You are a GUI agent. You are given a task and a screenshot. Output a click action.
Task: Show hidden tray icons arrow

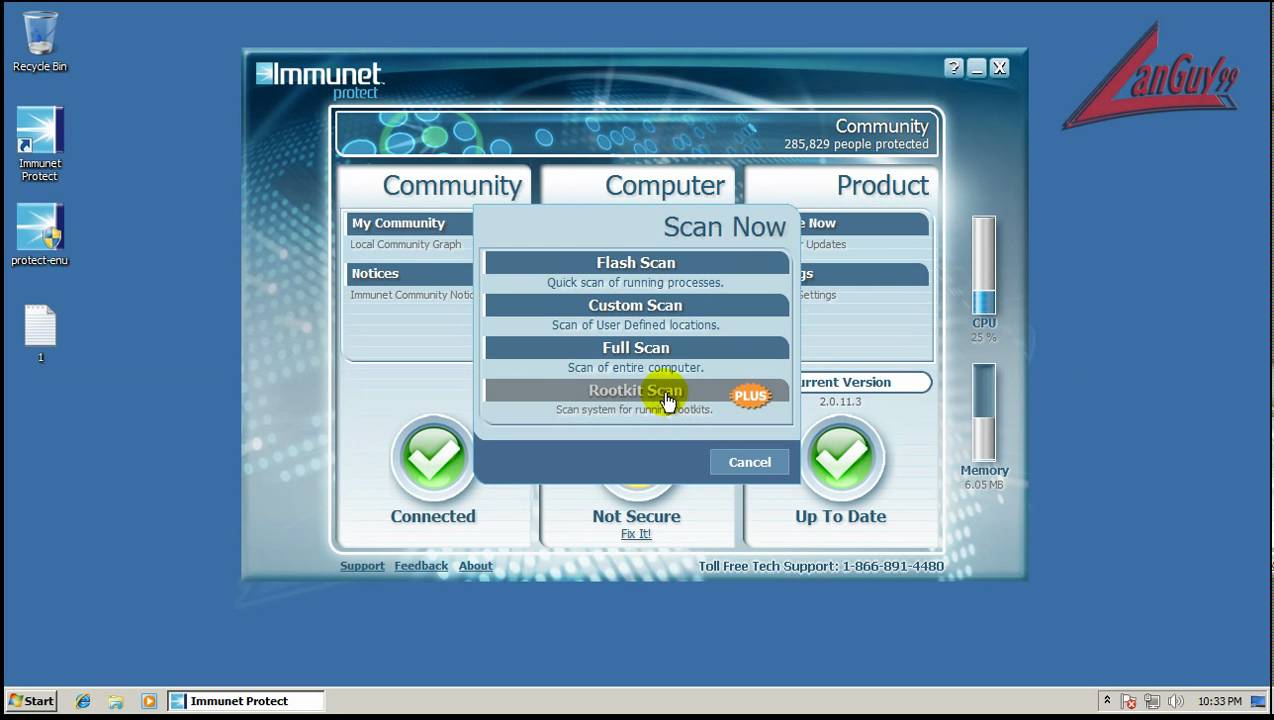coord(1107,701)
